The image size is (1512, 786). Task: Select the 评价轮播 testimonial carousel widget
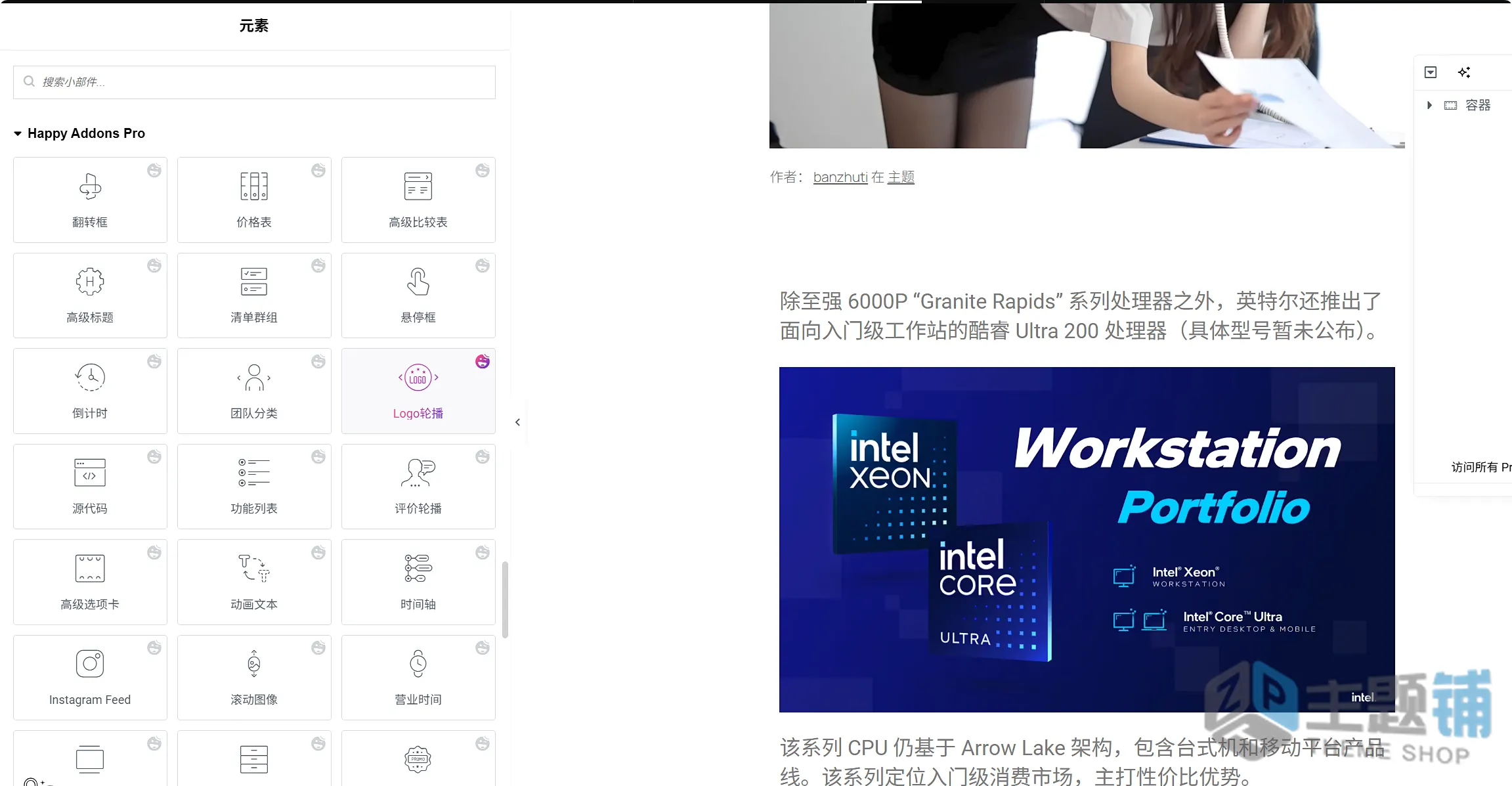[x=418, y=487]
